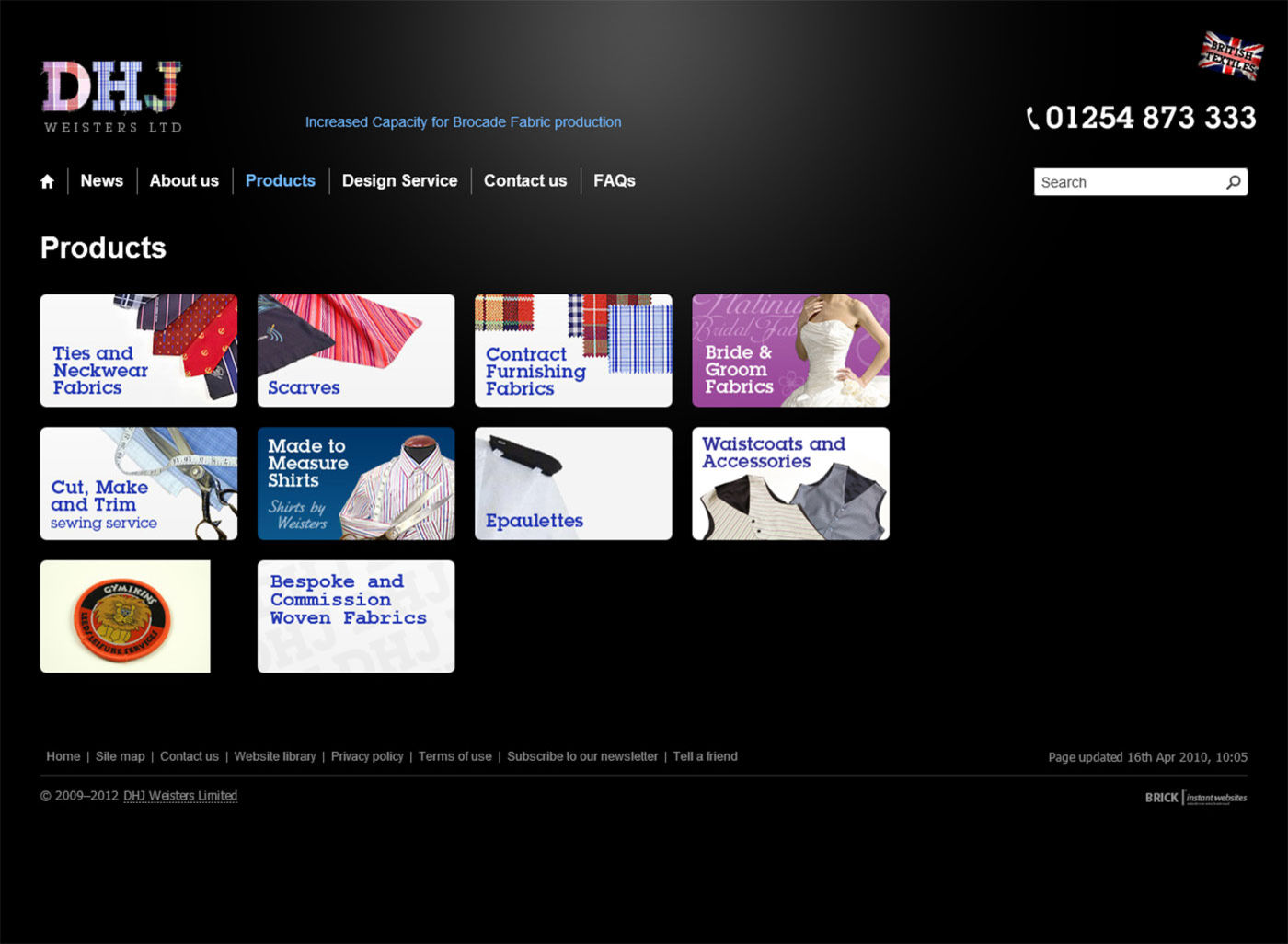View the Epaulettes product page

(572, 483)
